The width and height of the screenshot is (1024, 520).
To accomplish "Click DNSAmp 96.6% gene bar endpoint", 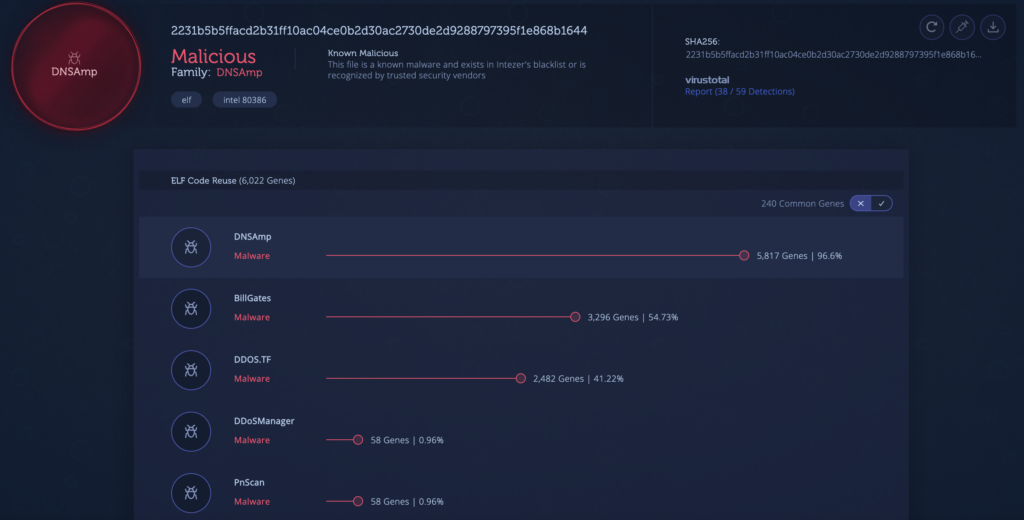I will click(744, 255).
